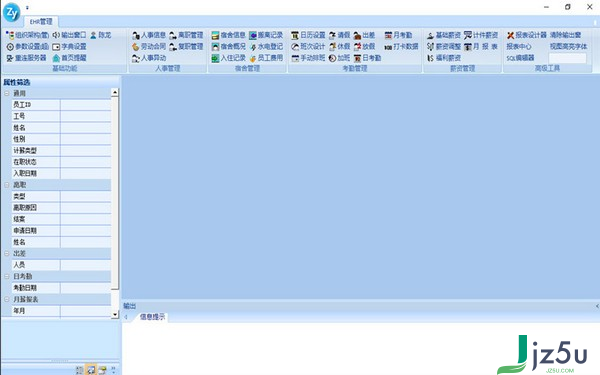
Task: Open 计件薪资 piecework salary
Action: pos(481,35)
